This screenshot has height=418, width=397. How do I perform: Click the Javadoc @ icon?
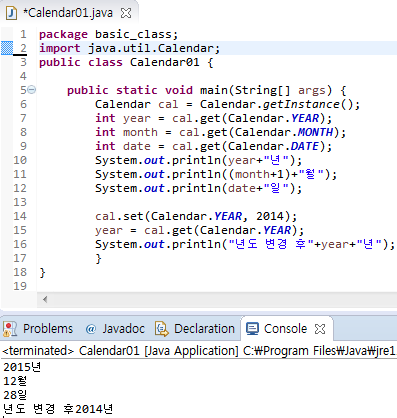91,329
